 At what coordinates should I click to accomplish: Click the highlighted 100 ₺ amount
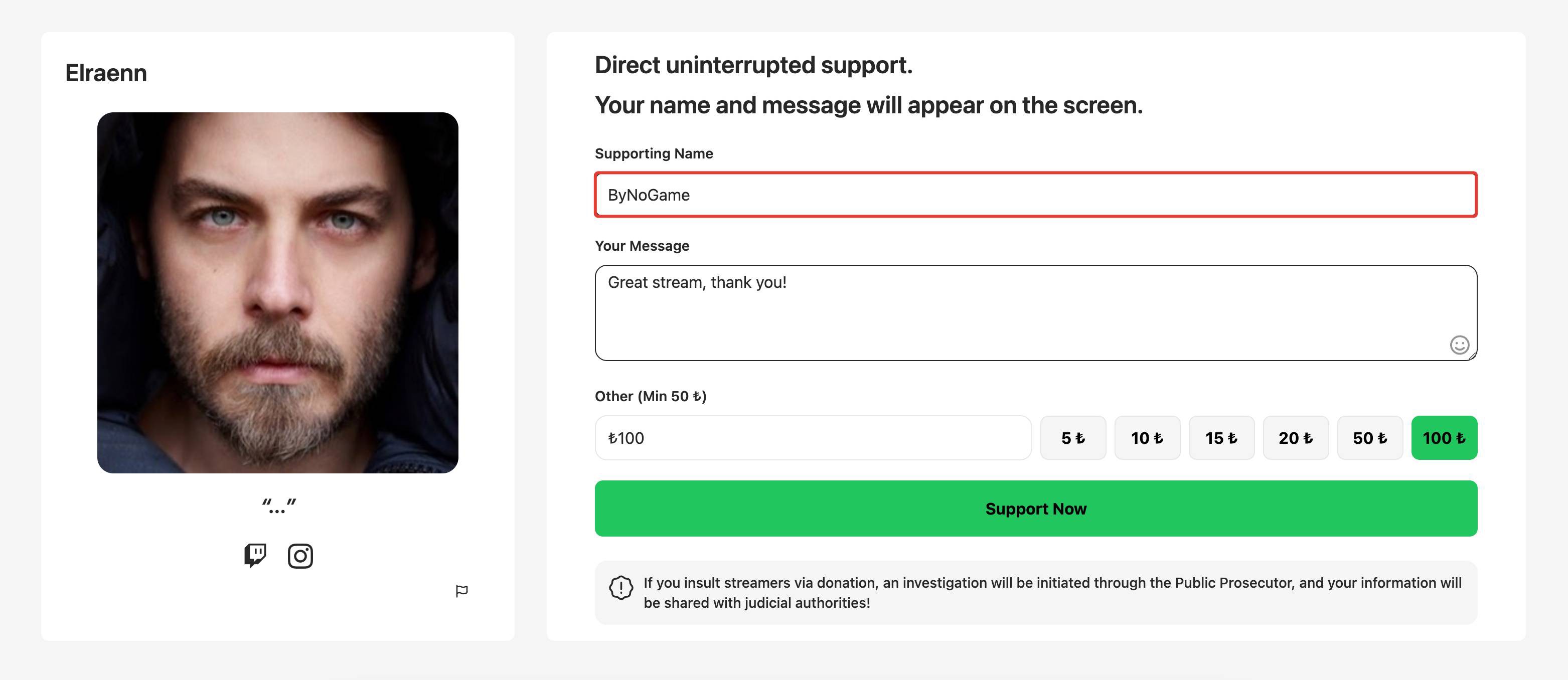pyautogui.click(x=1444, y=438)
